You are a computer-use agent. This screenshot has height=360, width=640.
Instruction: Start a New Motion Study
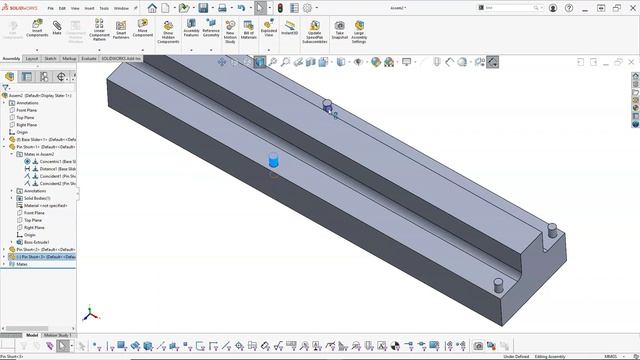tap(230, 32)
